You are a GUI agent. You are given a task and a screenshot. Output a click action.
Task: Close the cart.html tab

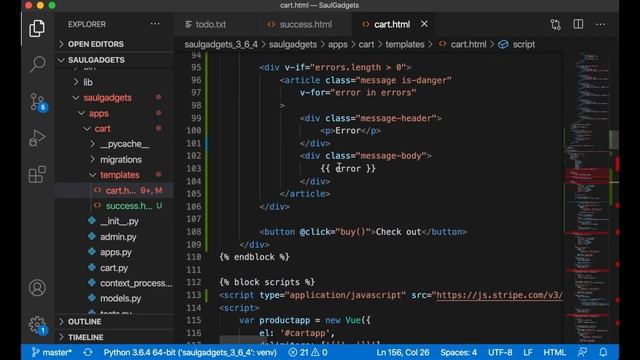point(424,24)
